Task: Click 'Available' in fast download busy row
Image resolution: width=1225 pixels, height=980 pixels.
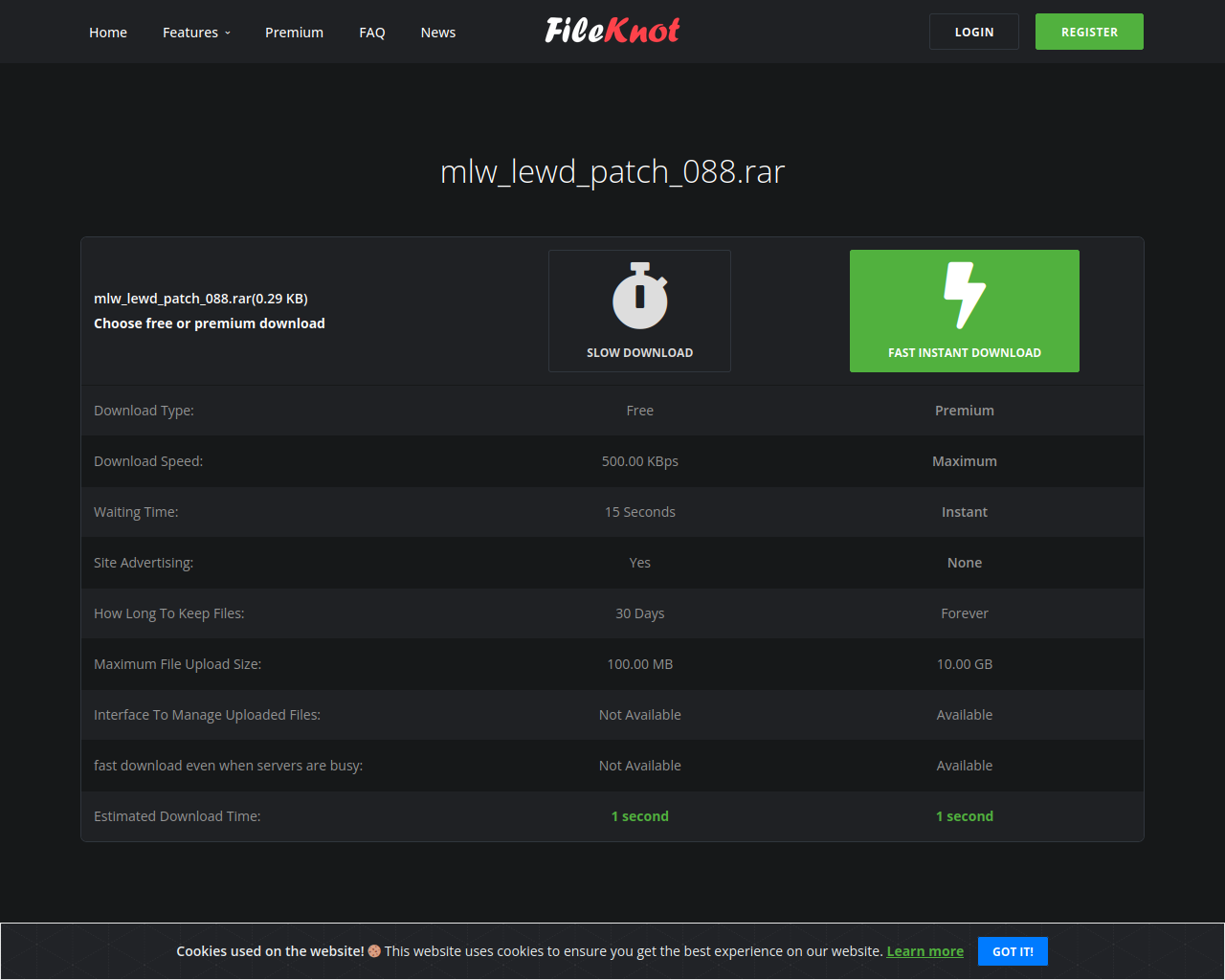Action: tap(965, 766)
